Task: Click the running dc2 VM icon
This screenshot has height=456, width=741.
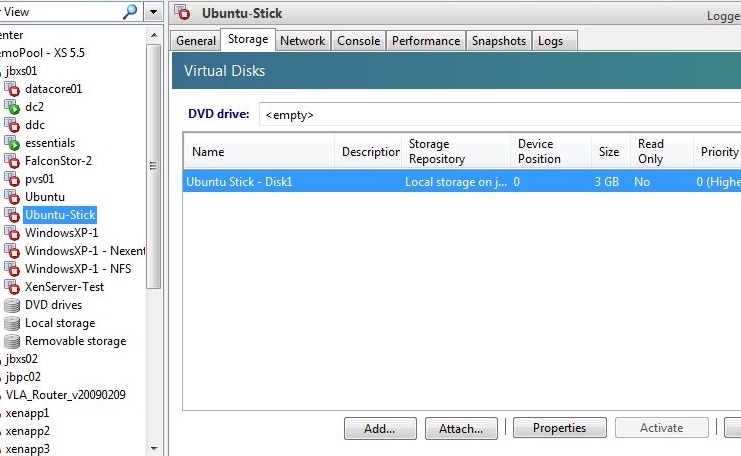Action: click(x=12, y=107)
